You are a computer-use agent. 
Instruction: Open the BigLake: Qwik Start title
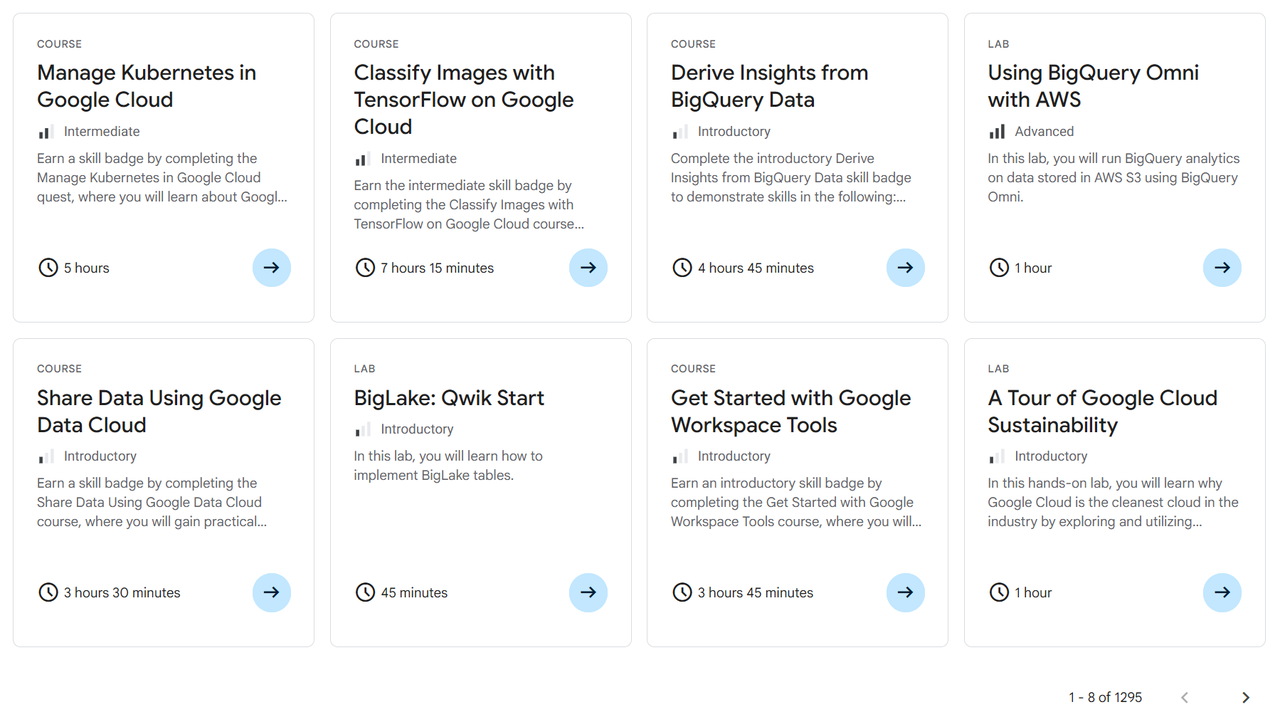coord(449,398)
